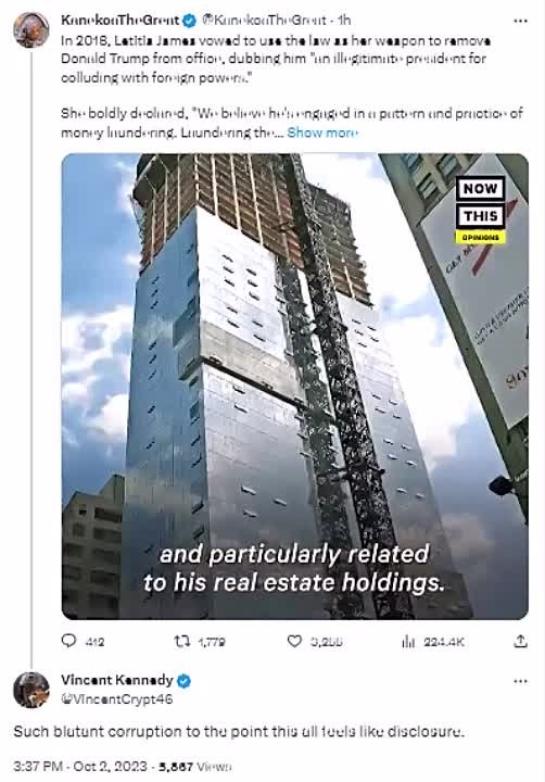Click the Vincent Kennedy display name
545x782 pixels.
click(x=117, y=680)
